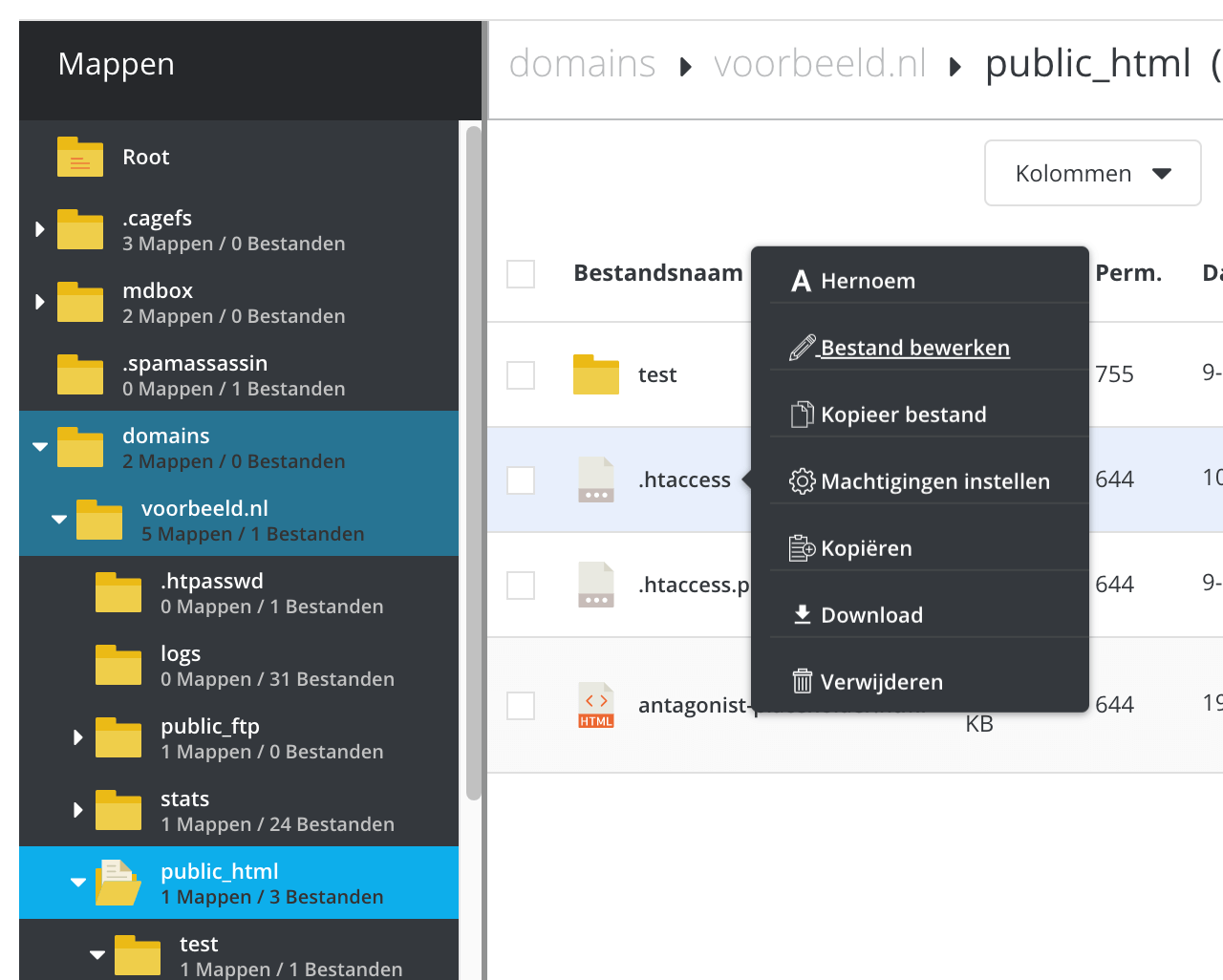This screenshot has height=980, width=1223.
Task: Click the Mappen panel heading
Action: click(117, 64)
